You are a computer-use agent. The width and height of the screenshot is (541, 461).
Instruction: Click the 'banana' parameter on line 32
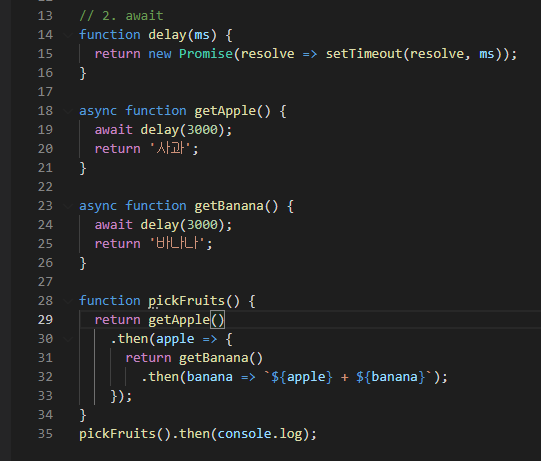pos(209,376)
